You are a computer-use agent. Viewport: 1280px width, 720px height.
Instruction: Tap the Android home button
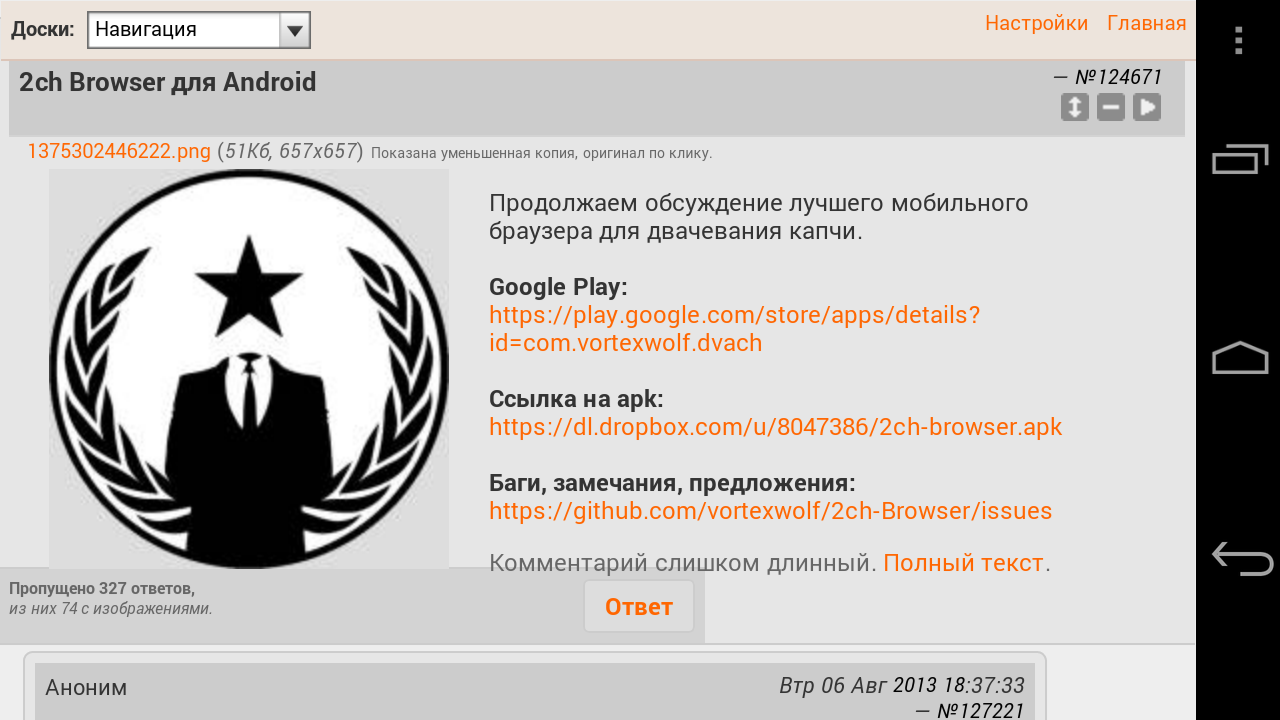1240,358
